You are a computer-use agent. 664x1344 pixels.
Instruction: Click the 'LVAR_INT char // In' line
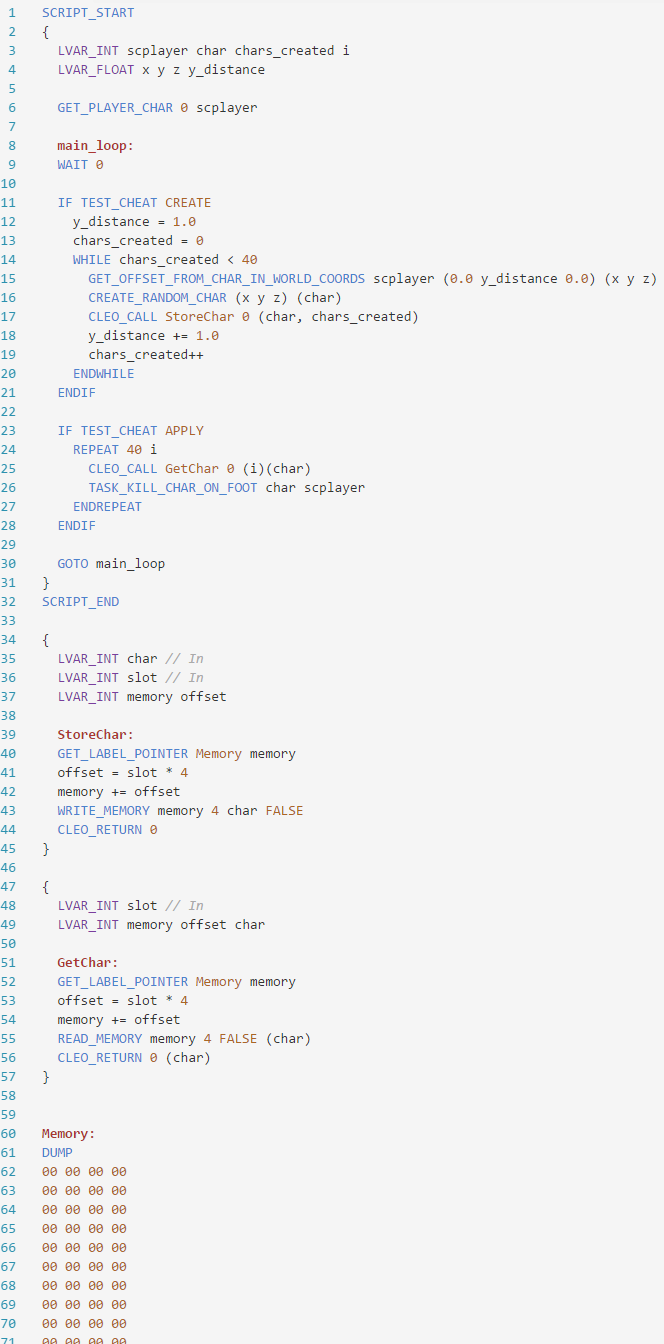[x=130, y=659]
